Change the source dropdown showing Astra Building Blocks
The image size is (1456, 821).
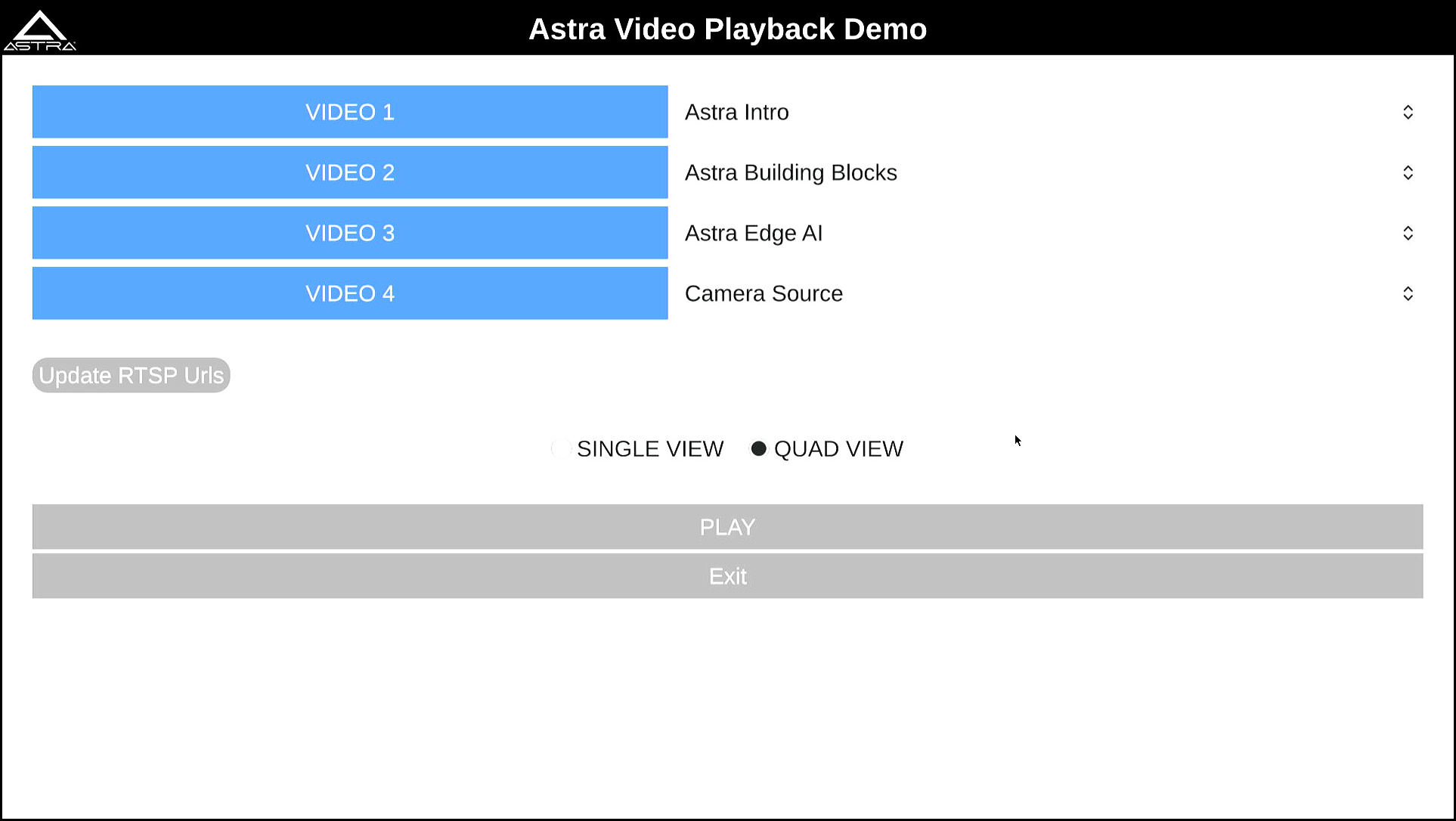[x=1408, y=172]
